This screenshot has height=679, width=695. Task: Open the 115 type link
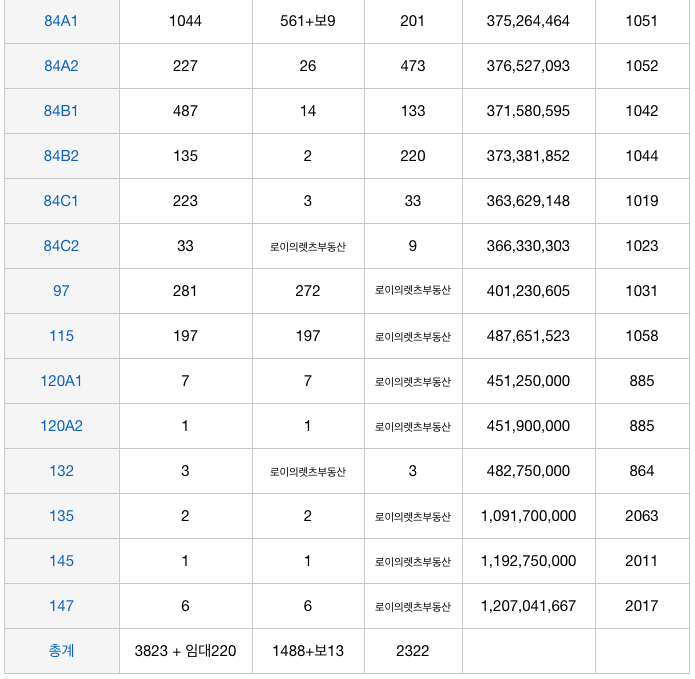pyautogui.click(x=61, y=336)
